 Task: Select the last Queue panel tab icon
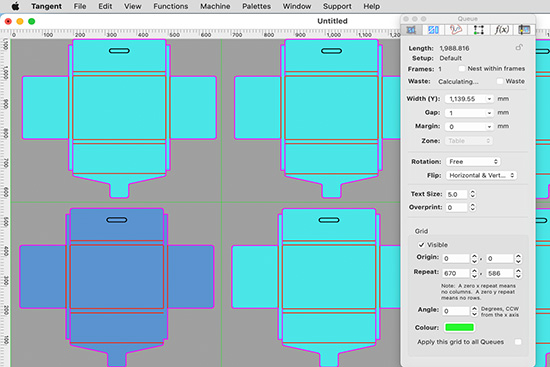point(524,30)
